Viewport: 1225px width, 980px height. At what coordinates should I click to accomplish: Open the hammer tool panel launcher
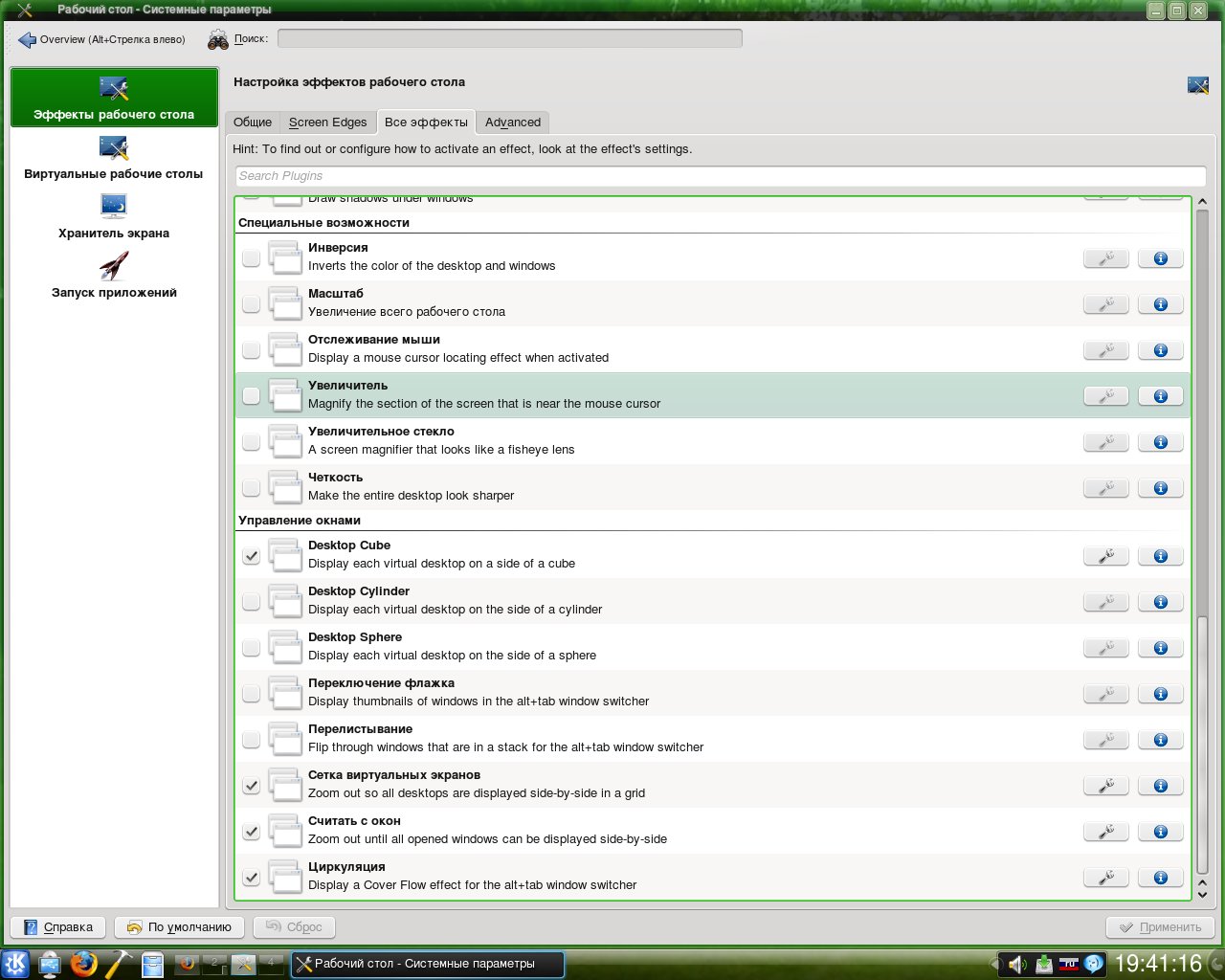pyautogui.click(x=118, y=964)
